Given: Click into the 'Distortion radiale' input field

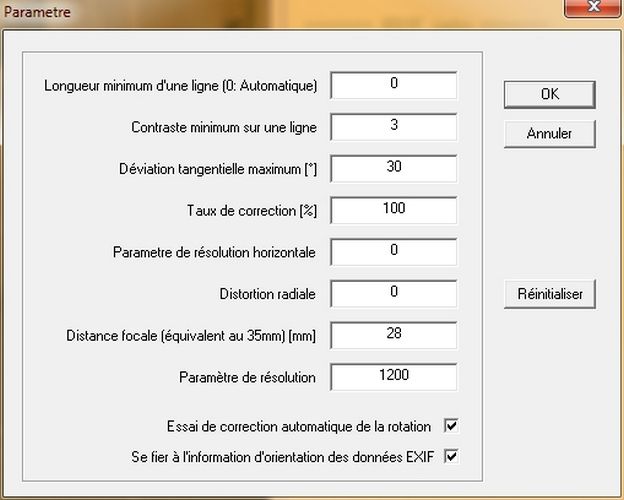Looking at the screenshot, I should pos(393,293).
